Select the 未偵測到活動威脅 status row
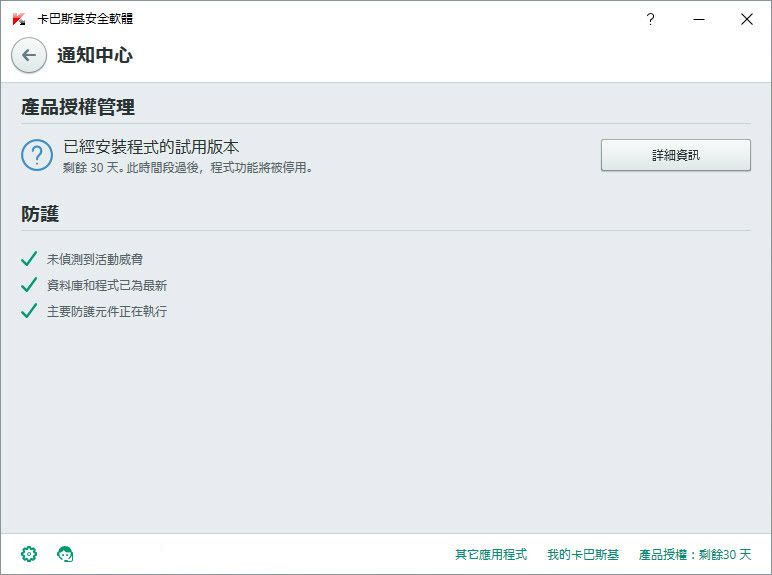772x575 pixels. (x=82, y=259)
